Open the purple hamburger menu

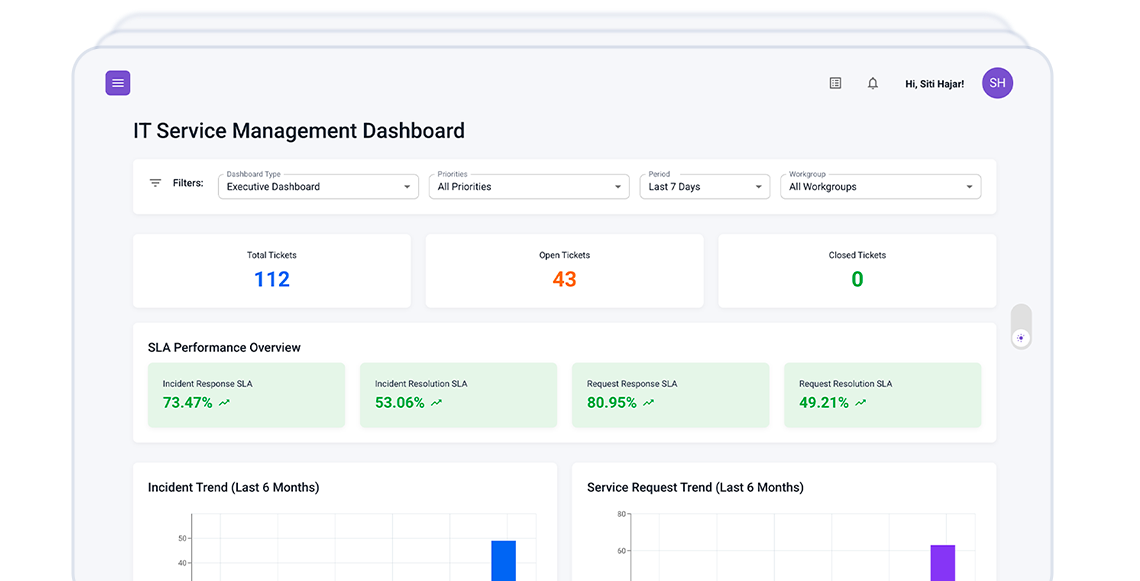[118, 83]
